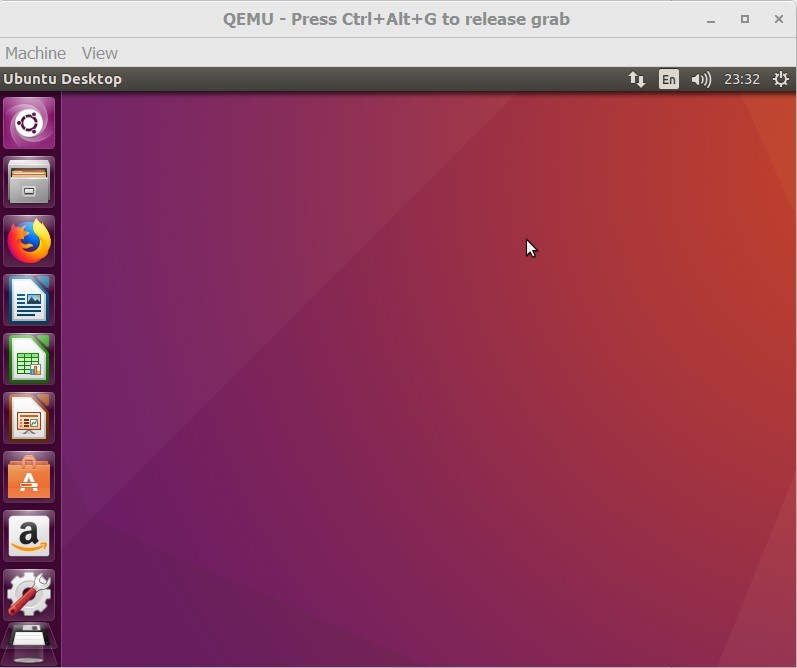Click the Ubuntu Desktop panel title

(x=62, y=80)
